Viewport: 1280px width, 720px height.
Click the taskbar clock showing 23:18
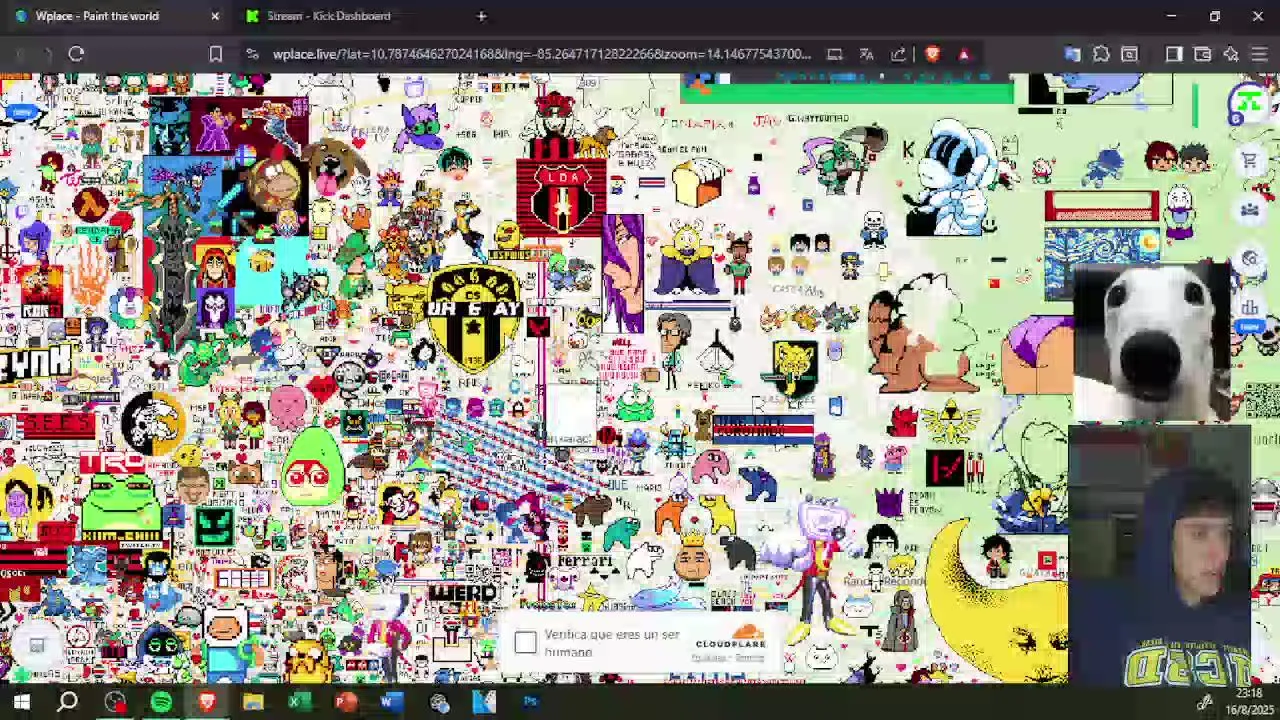pyautogui.click(x=1249, y=693)
